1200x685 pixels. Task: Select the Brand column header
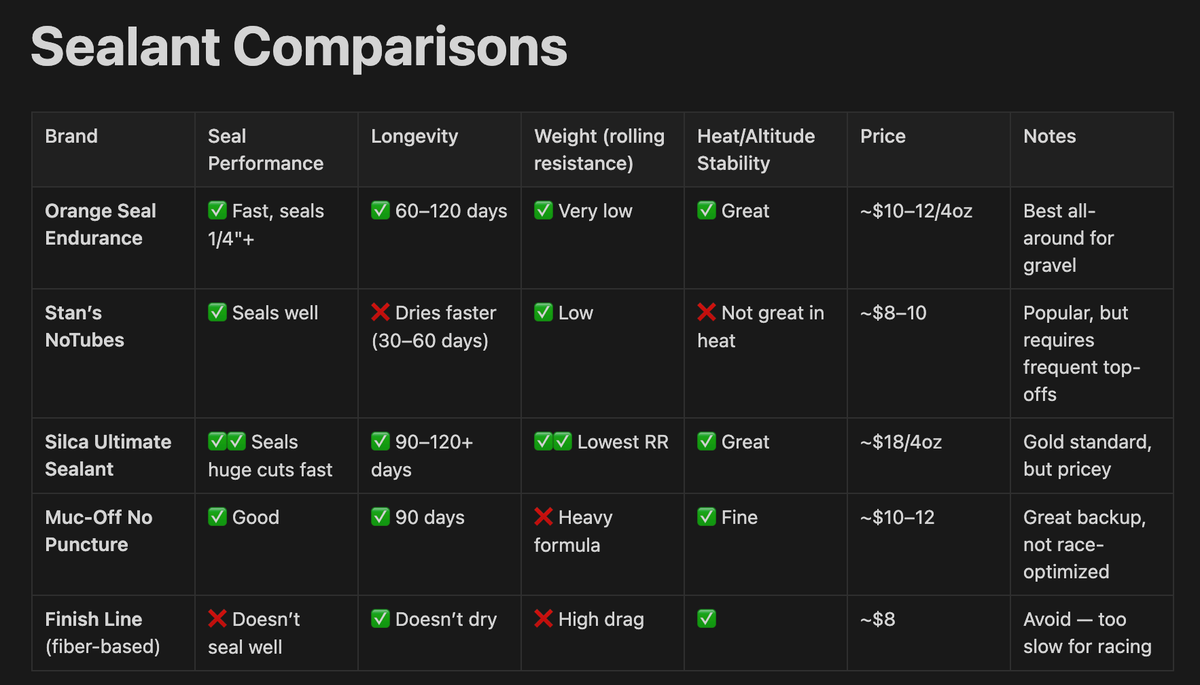(113, 149)
